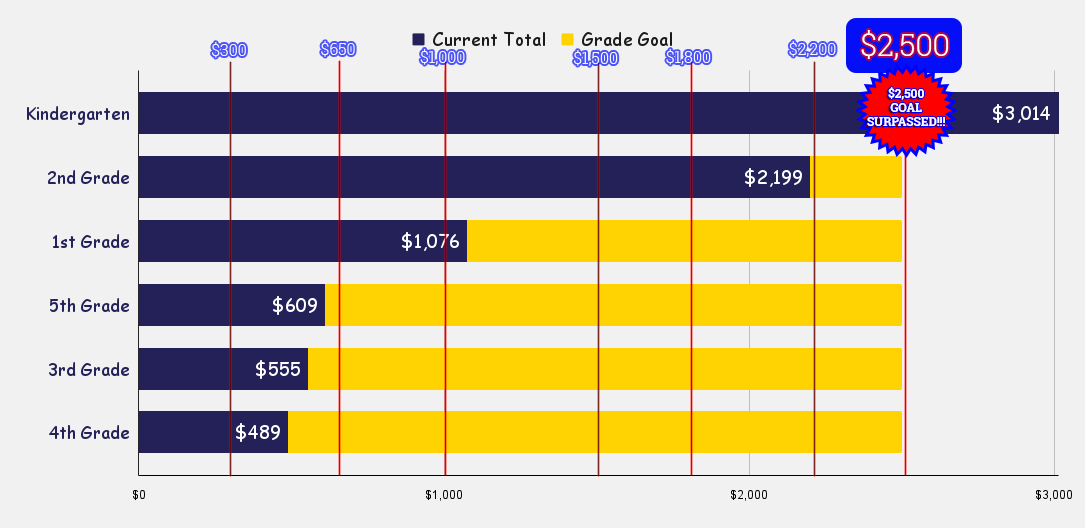Viewport: 1085px width, 528px height.
Task: Click the $650 milestone marker label
Action: [x=338, y=49]
